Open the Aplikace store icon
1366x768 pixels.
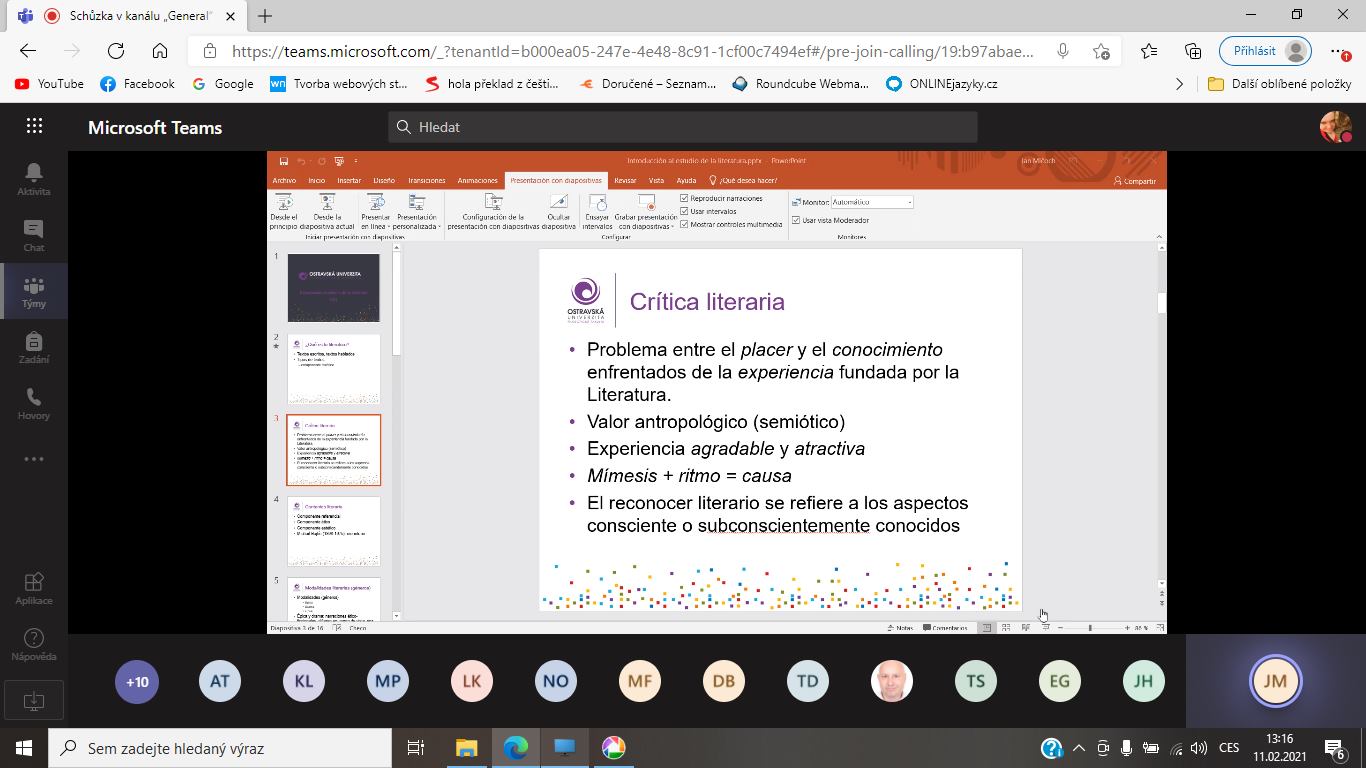pyautogui.click(x=34, y=588)
